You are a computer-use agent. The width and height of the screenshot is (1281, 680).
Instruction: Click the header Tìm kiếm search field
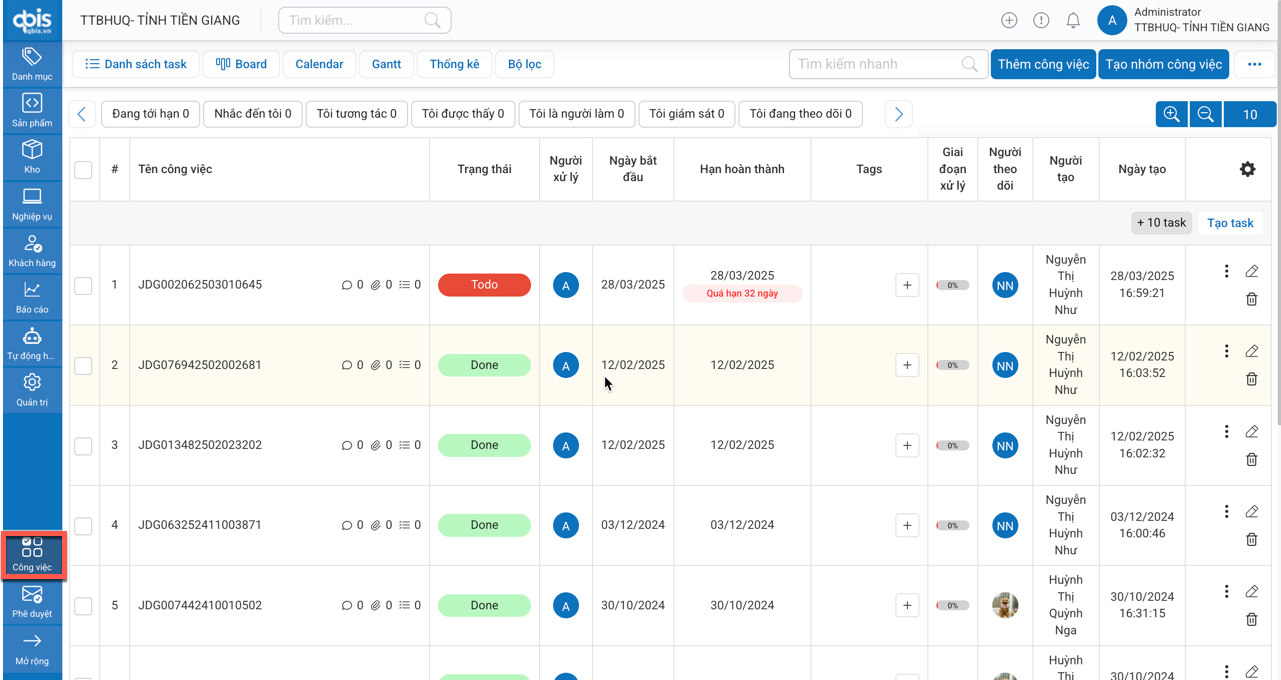(364, 20)
